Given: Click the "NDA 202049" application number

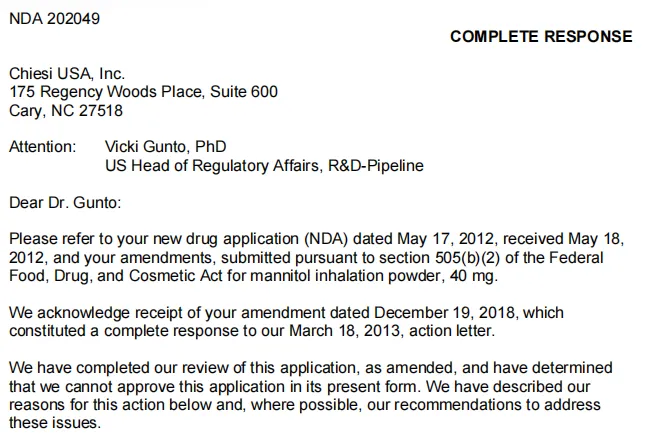Looking at the screenshot, I should pyautogui.click(x=54, y=18).
